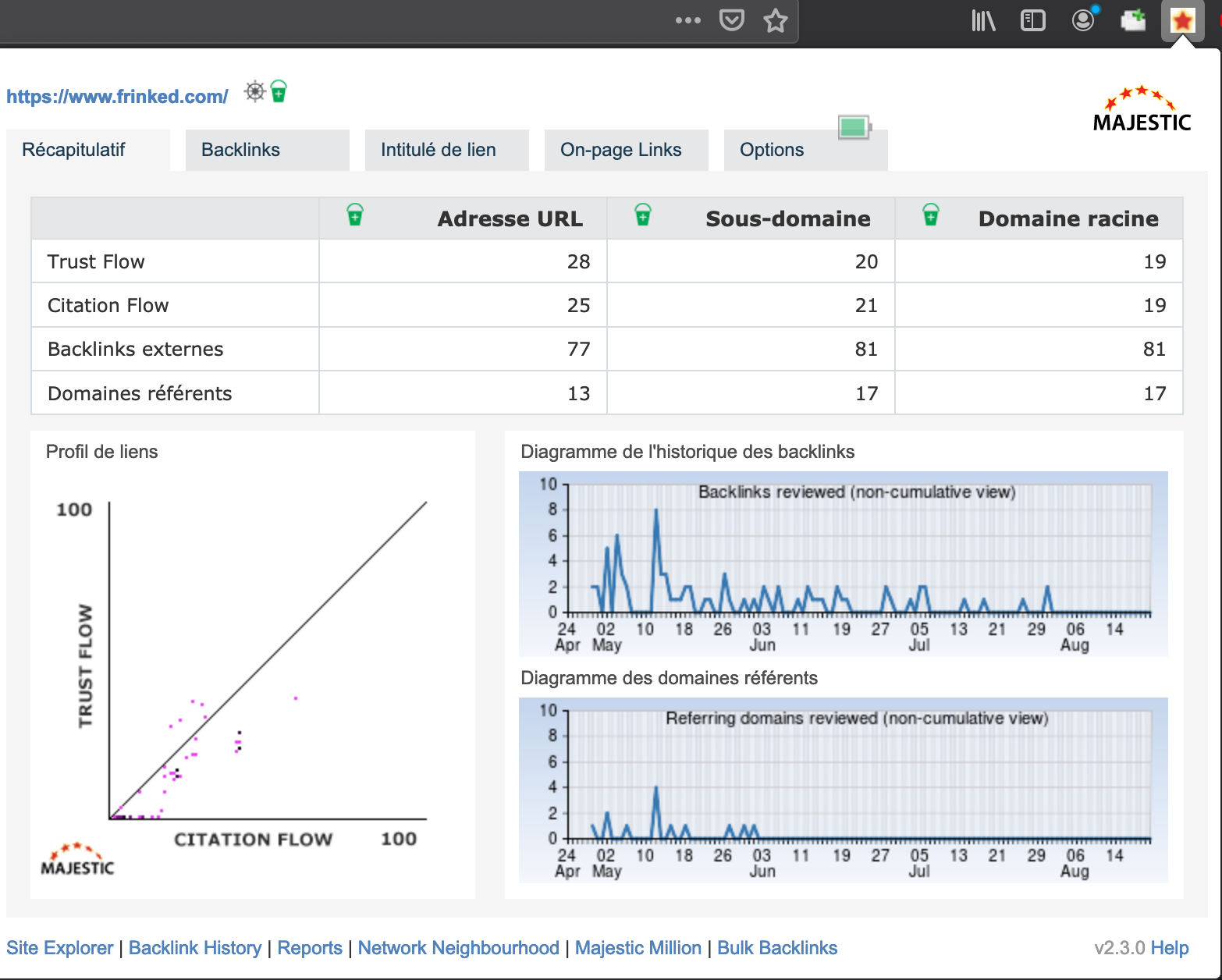Toggle the Firefox sidebar icon

1032,20
